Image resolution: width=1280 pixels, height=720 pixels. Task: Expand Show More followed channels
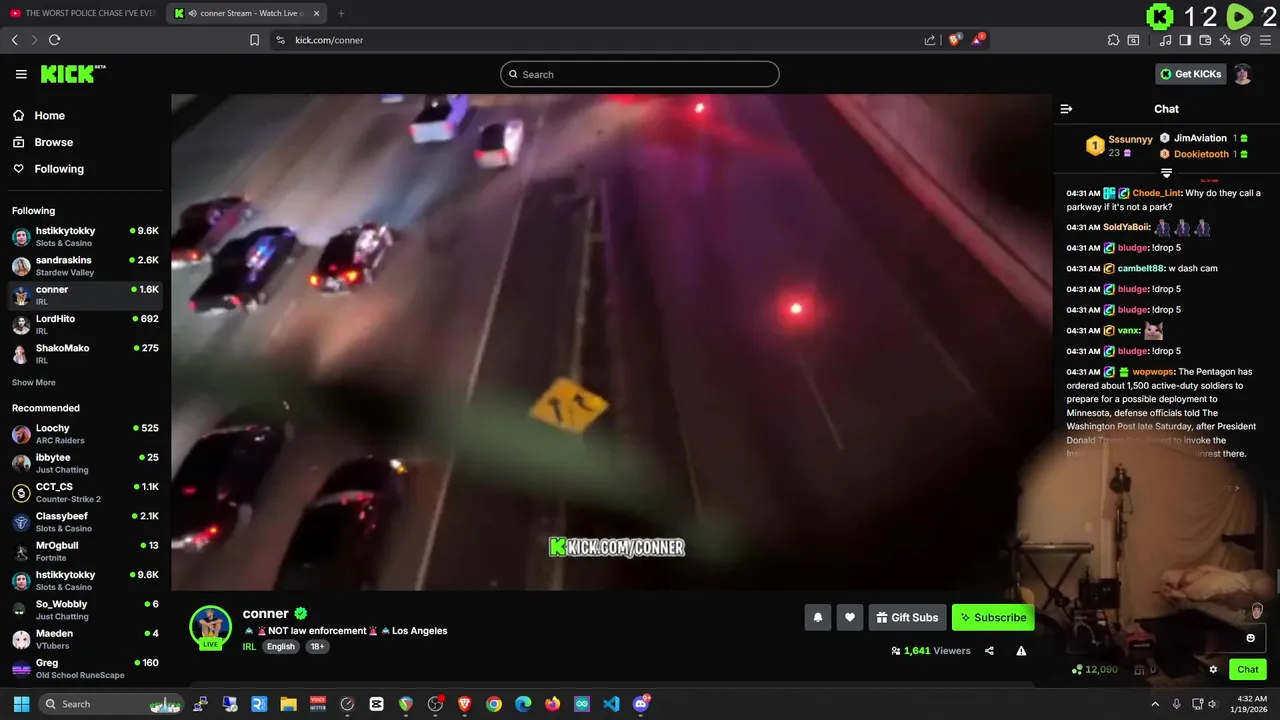pyautogui.click(x=34, y=382)
